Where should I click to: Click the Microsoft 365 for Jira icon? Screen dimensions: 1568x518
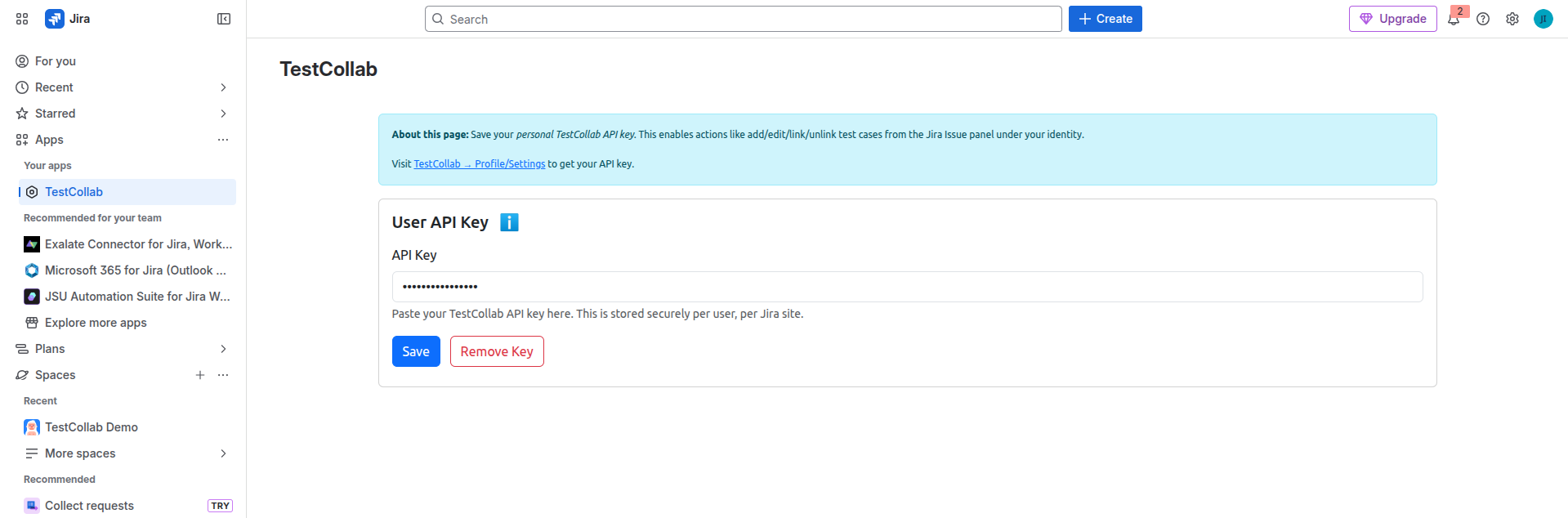[32, 270]
